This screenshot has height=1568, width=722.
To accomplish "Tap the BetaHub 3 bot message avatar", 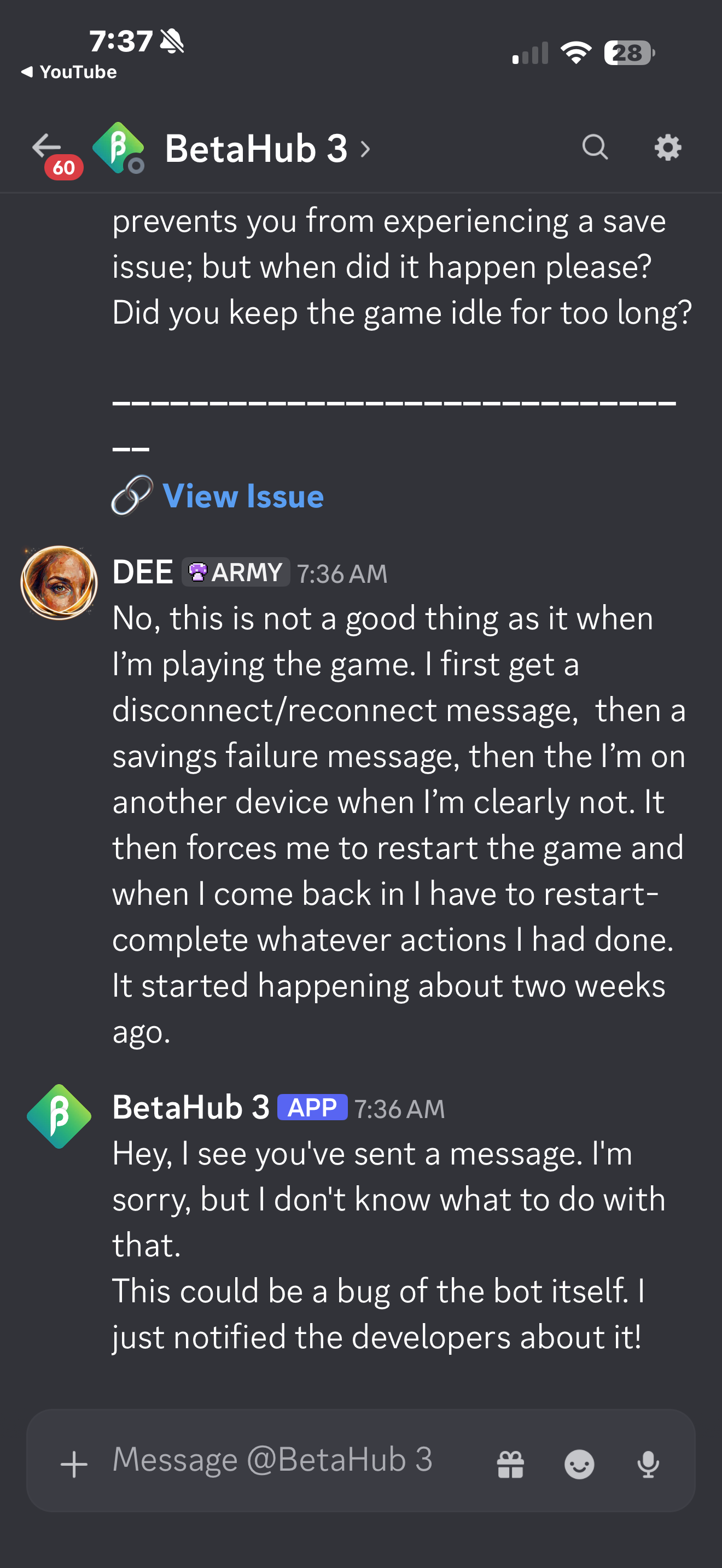I will pyautogui.click(x=59, y=1116).
